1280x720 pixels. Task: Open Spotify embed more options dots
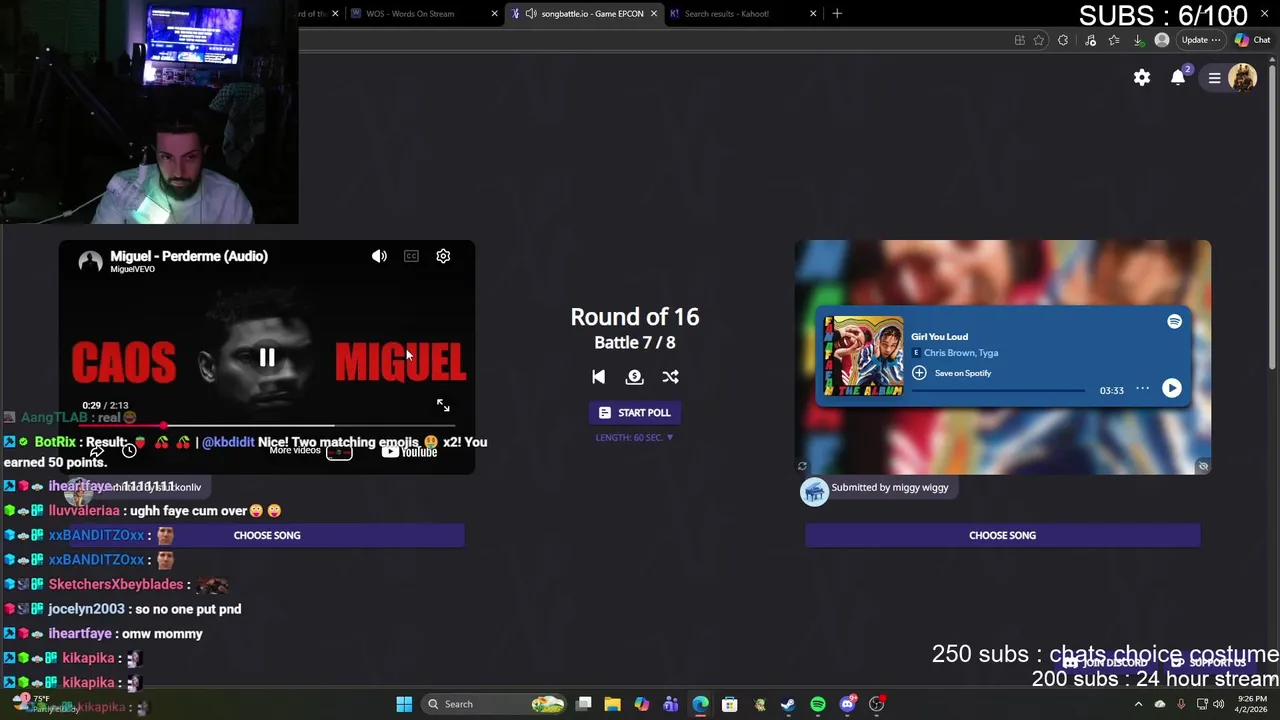tap(1142, 389)
